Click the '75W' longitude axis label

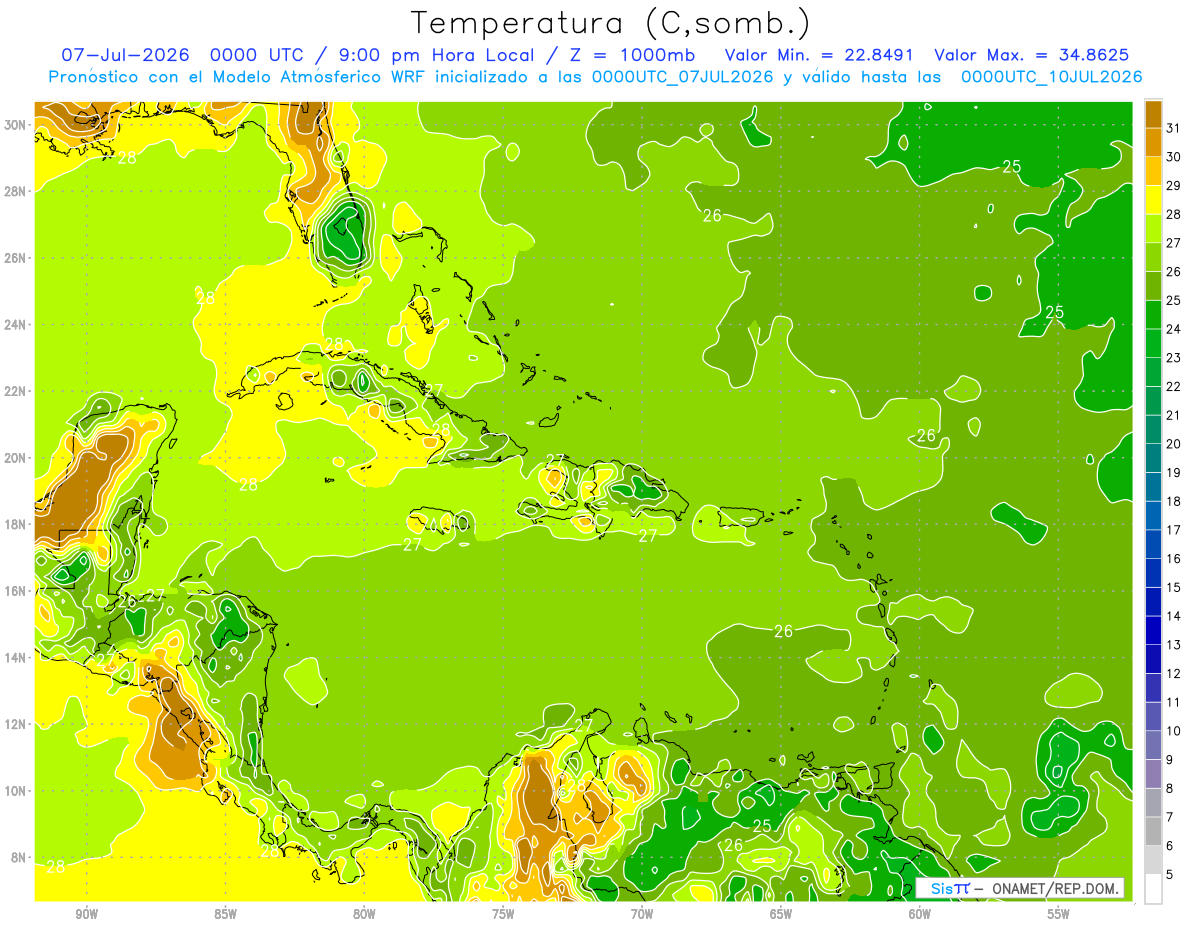pyautogui.click(x=503, y=914)
